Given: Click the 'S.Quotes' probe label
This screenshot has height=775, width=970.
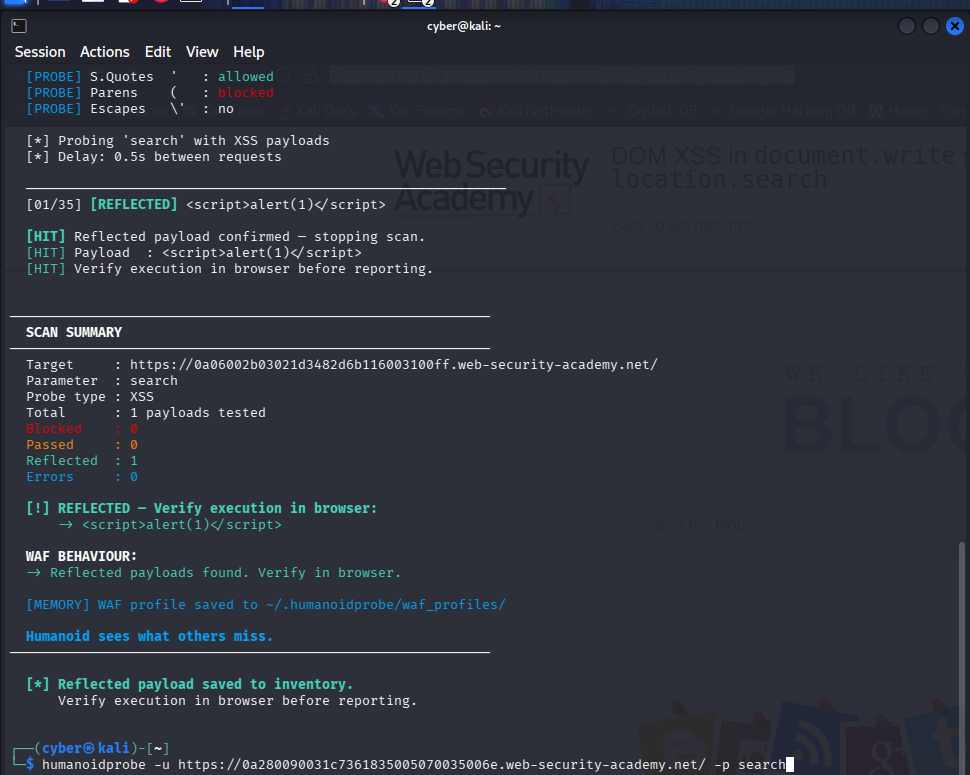Looking at the screenshot, I should 121,77.
